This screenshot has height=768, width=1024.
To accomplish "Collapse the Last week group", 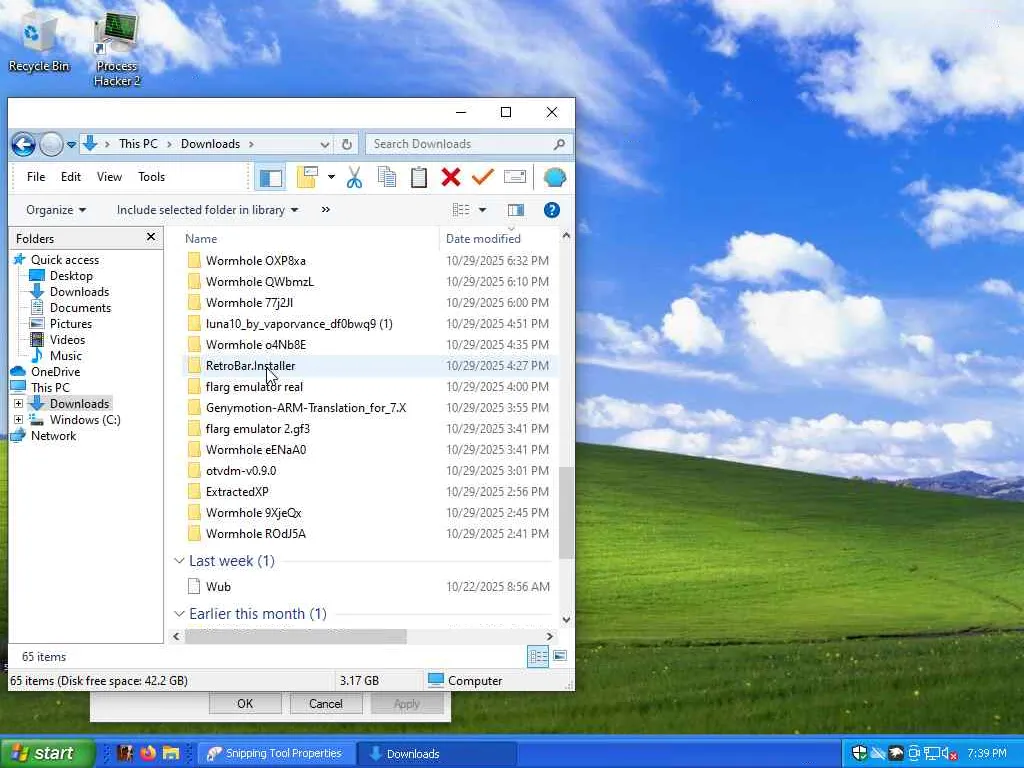I will 179,561.
